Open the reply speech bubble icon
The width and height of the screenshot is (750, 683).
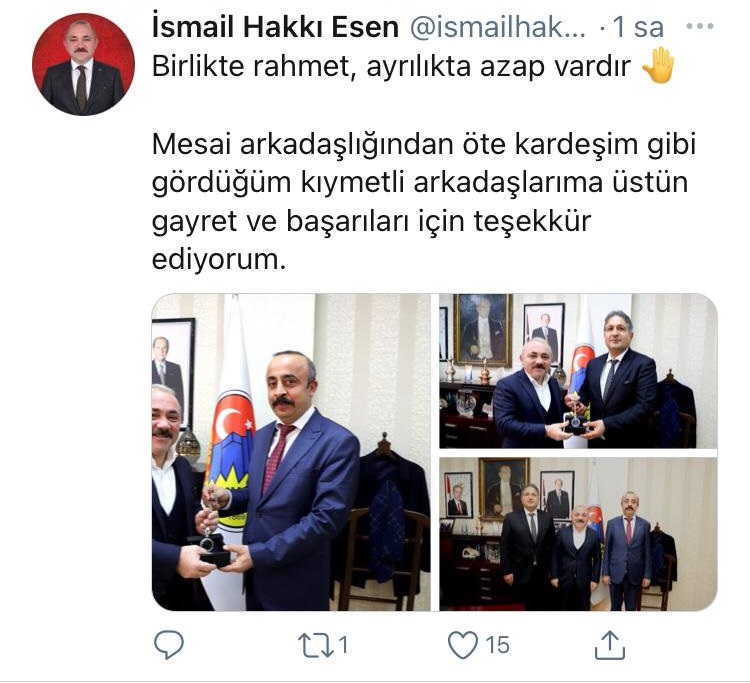pyautogui.click(x=169, y=644)
